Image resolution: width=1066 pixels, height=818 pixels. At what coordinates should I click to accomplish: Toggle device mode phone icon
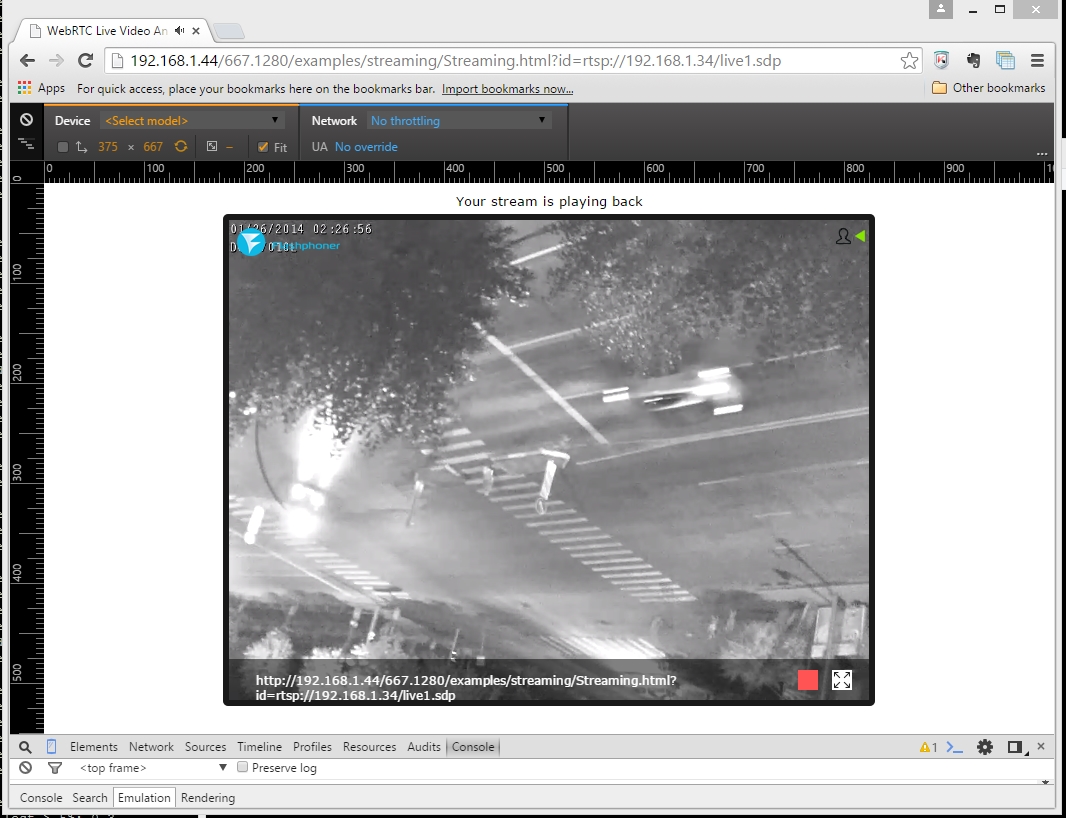click(51, 747)
